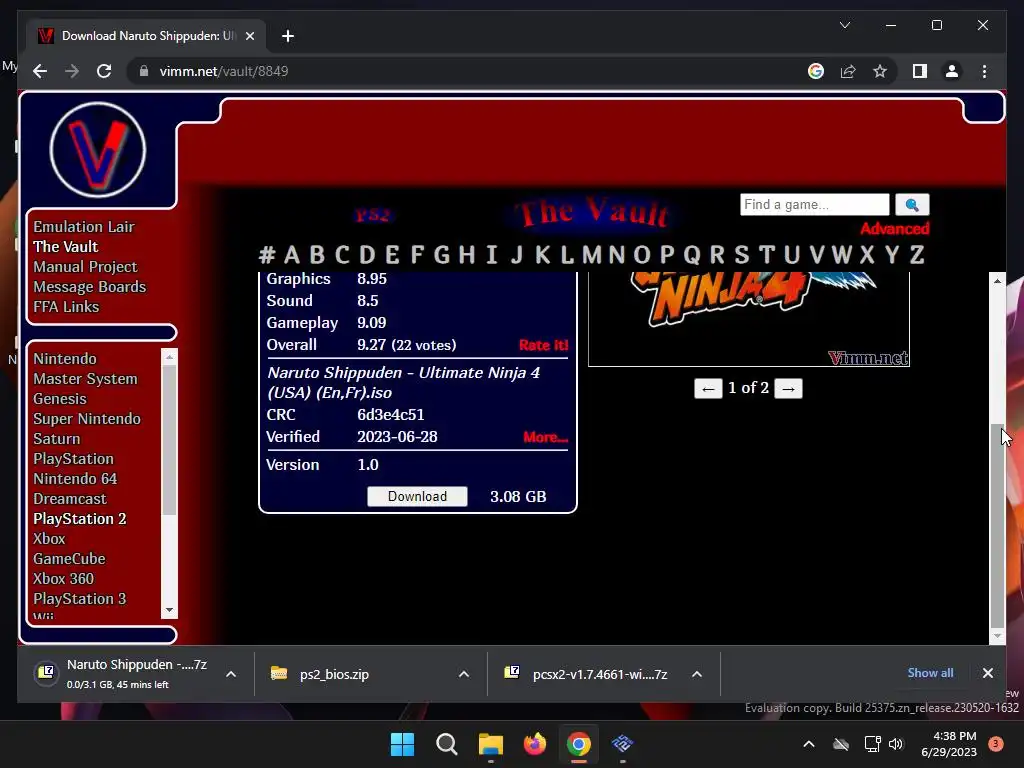The image size is (1024, 768).
Task: Launch Firefox from taskbar
Action: (x=535, y=744)
